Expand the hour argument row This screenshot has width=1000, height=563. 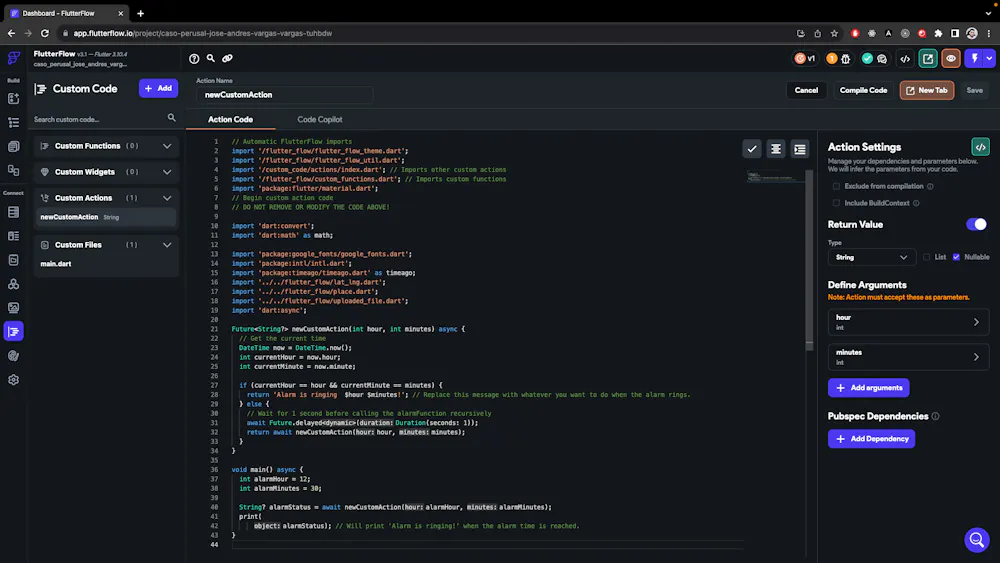point(908,322)
